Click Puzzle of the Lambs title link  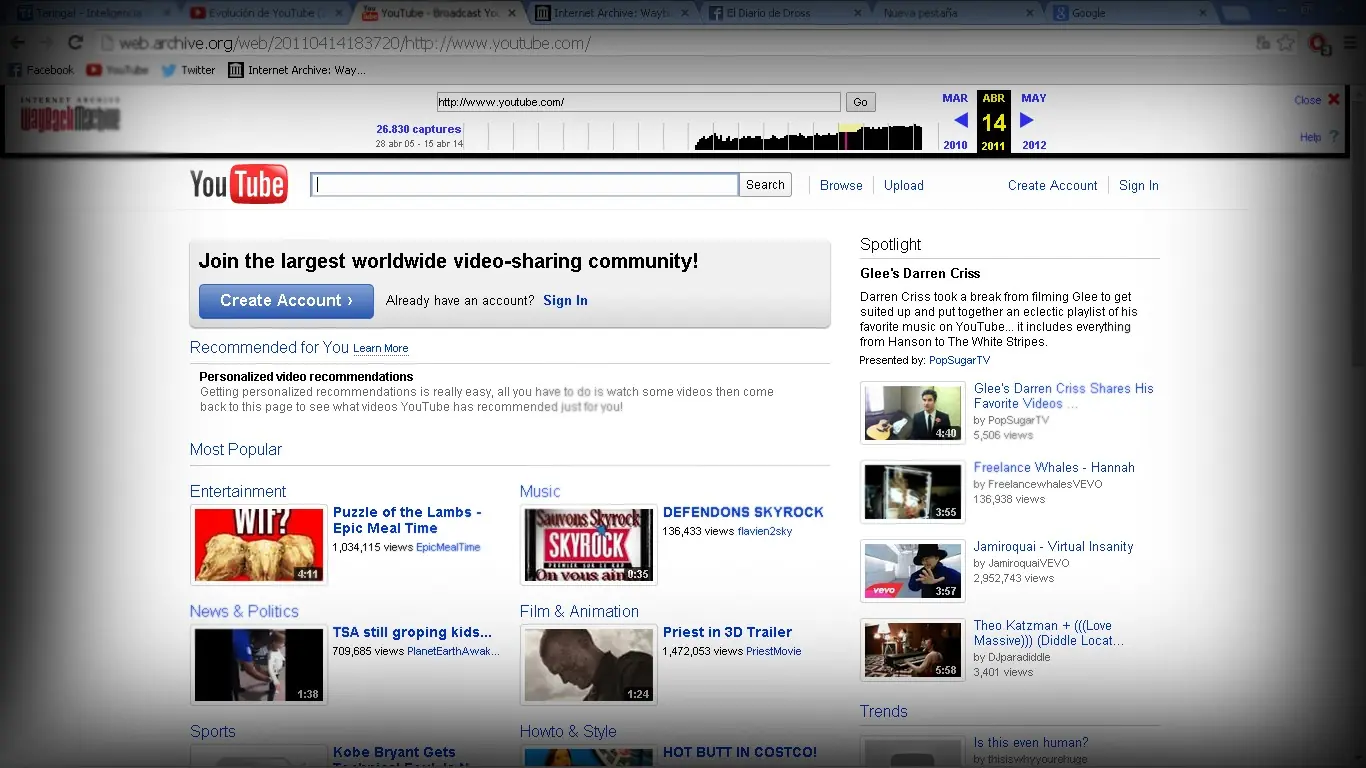407,520
